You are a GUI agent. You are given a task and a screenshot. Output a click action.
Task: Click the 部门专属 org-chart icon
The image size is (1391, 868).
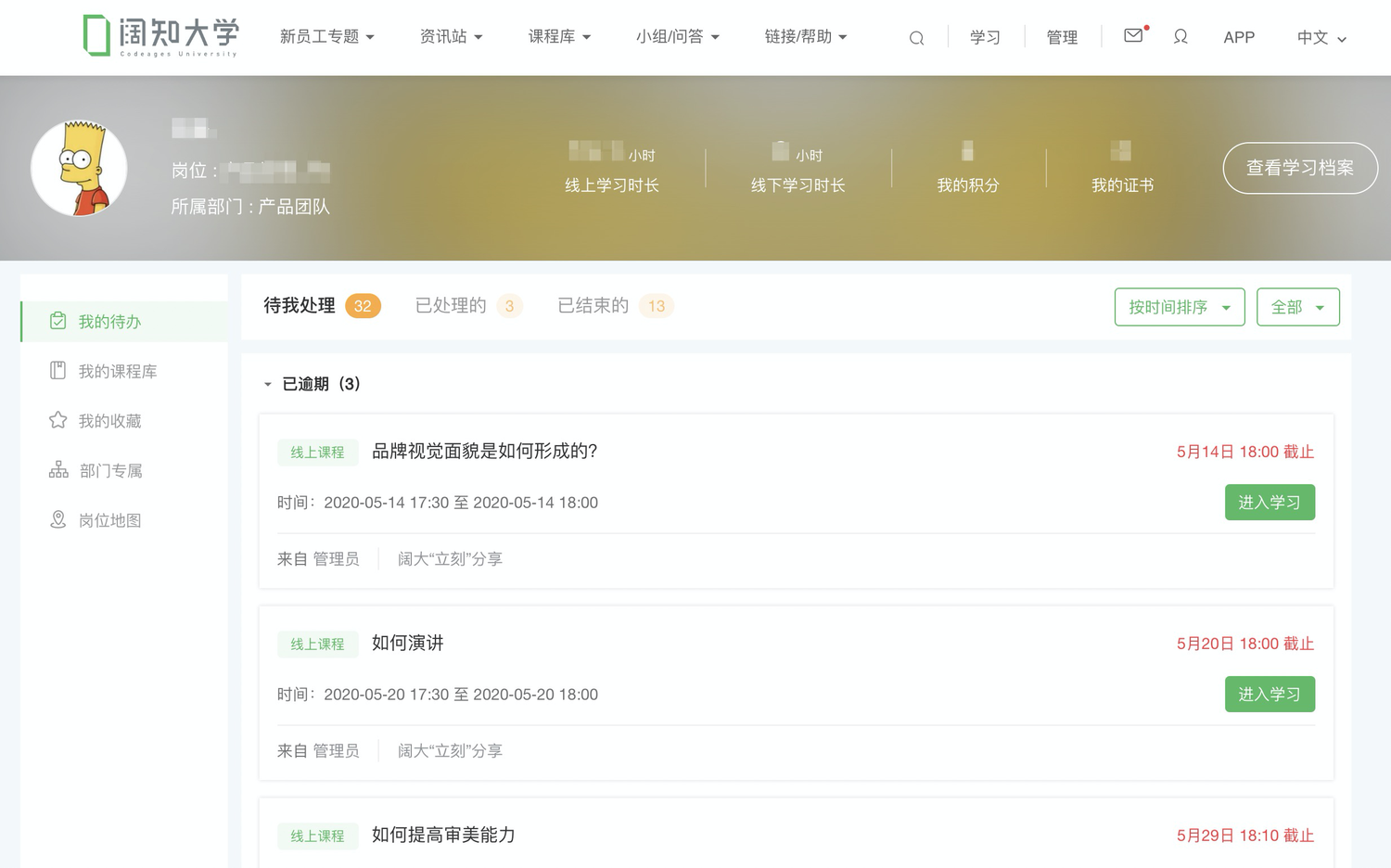click(x=58, y=470)
